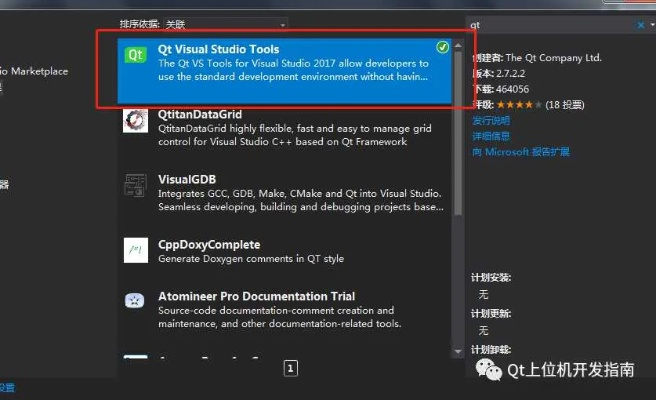This screenshot has width=656, height=400.
Task: Clear the search box with the X icon
Action: 640,24
